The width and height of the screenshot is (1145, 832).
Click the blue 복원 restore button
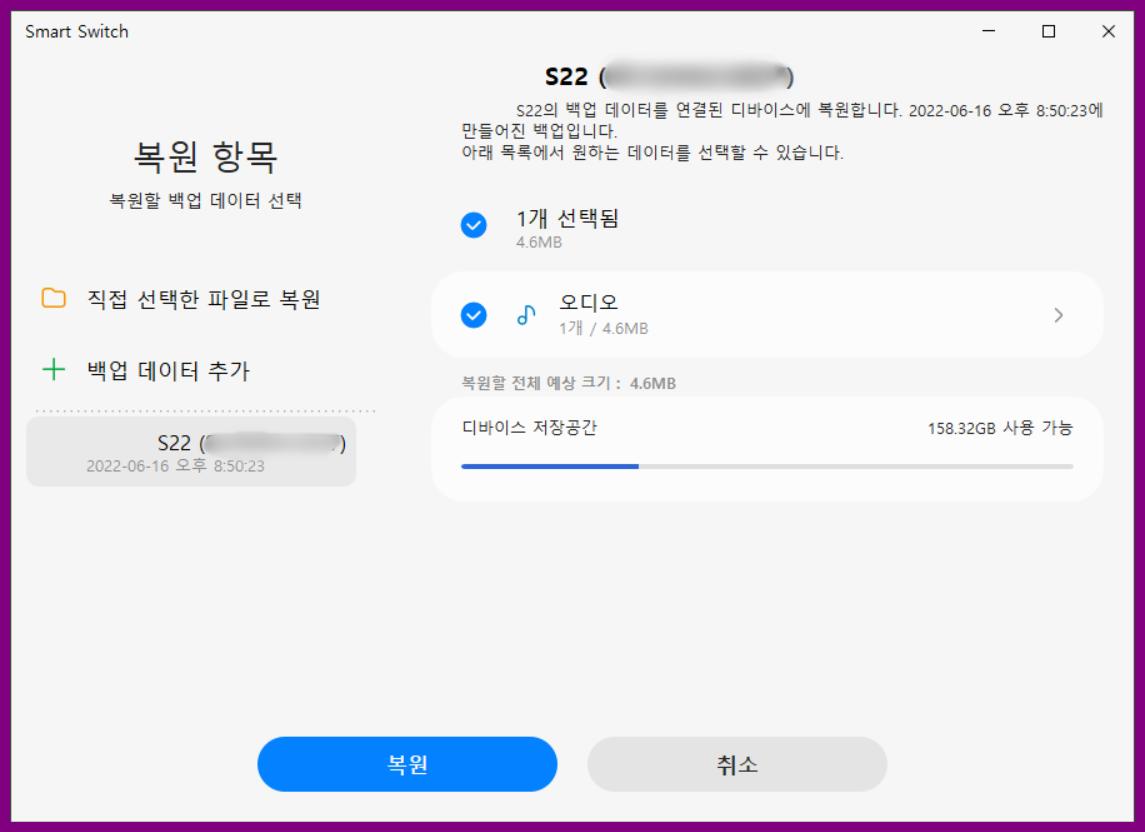(407, 763)
